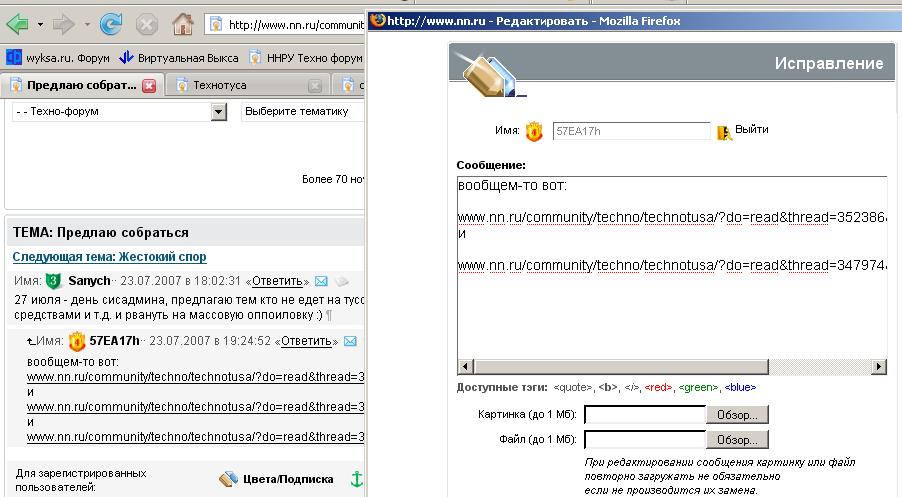Click Обзор button for Картинка upload
The image size is (902, 497).
pos(738,414)
